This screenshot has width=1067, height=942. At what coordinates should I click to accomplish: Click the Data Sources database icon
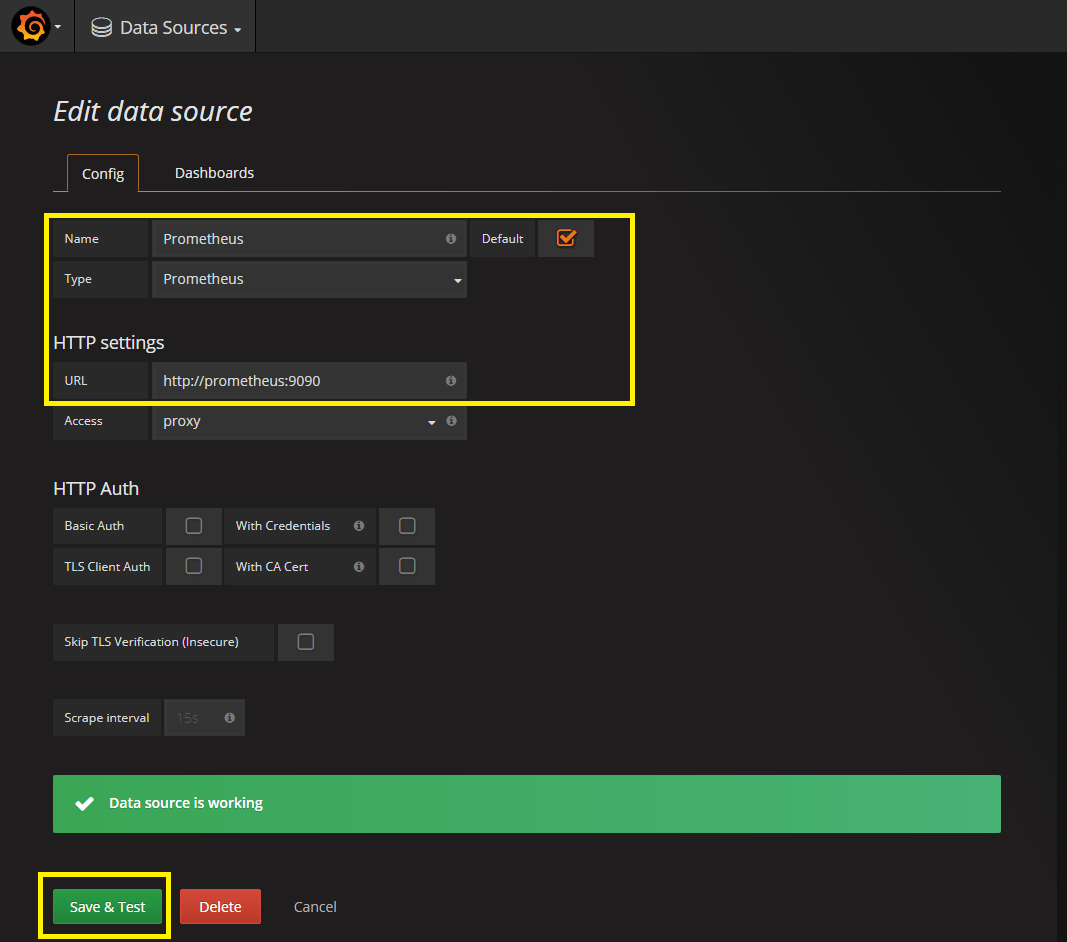point(101,27)
